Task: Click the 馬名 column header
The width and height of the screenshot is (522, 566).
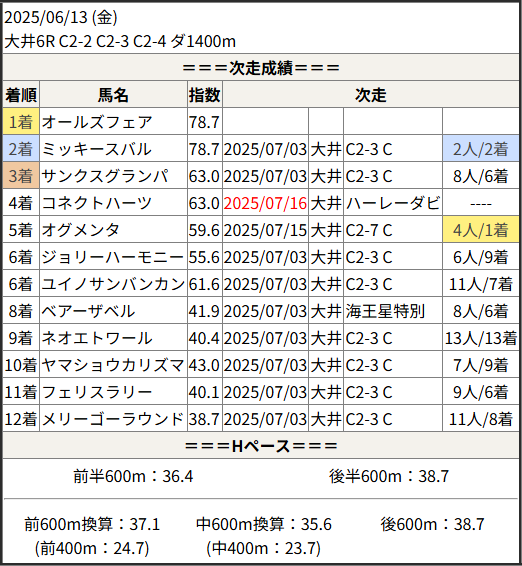Action: [x=113, y=95]
